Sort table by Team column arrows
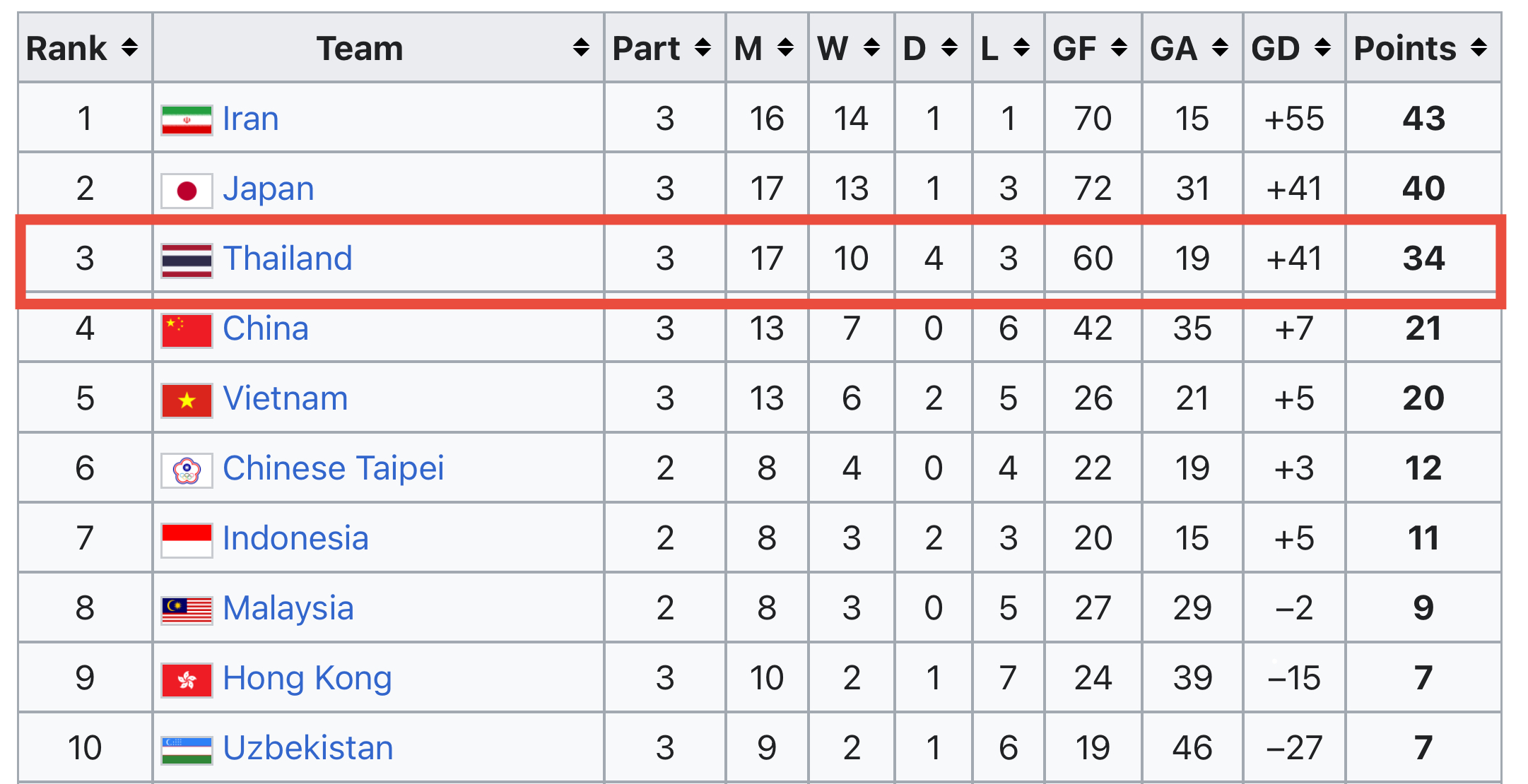The height and width of the screenshot is (784, 1528). click(x=581, y=48)
